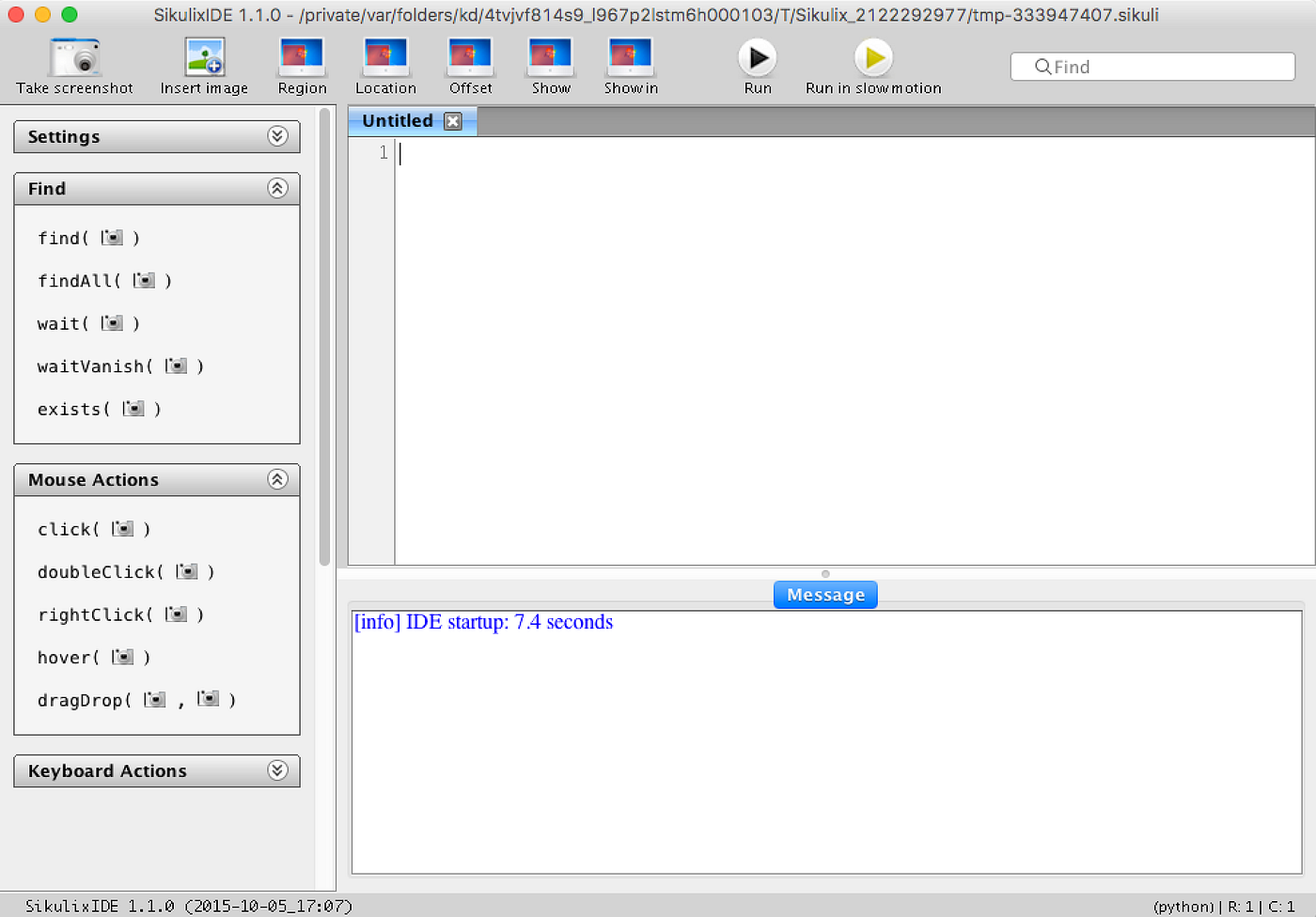Click the Insert image tool
The height and width of the screenshot is (917, 1316).
[x=203, y=64]
